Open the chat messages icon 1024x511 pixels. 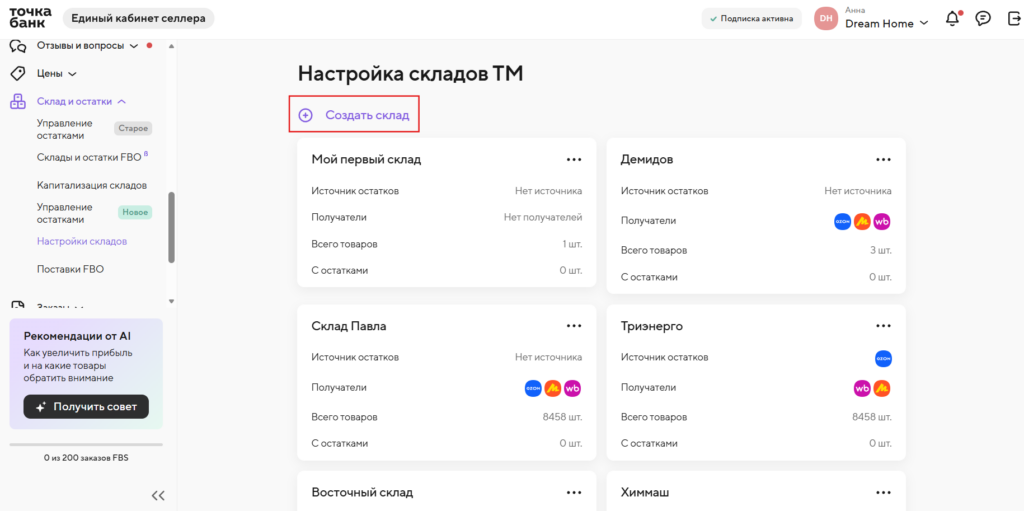pos(982,19)
